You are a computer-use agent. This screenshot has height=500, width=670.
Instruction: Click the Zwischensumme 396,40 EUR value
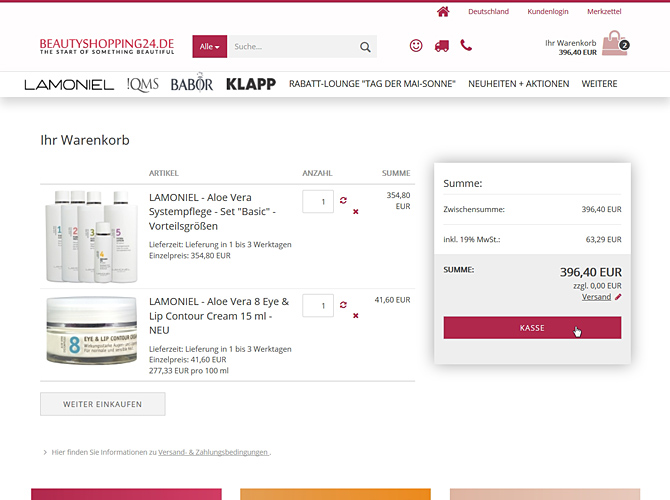pyautogui.click(x=602, y=209)
